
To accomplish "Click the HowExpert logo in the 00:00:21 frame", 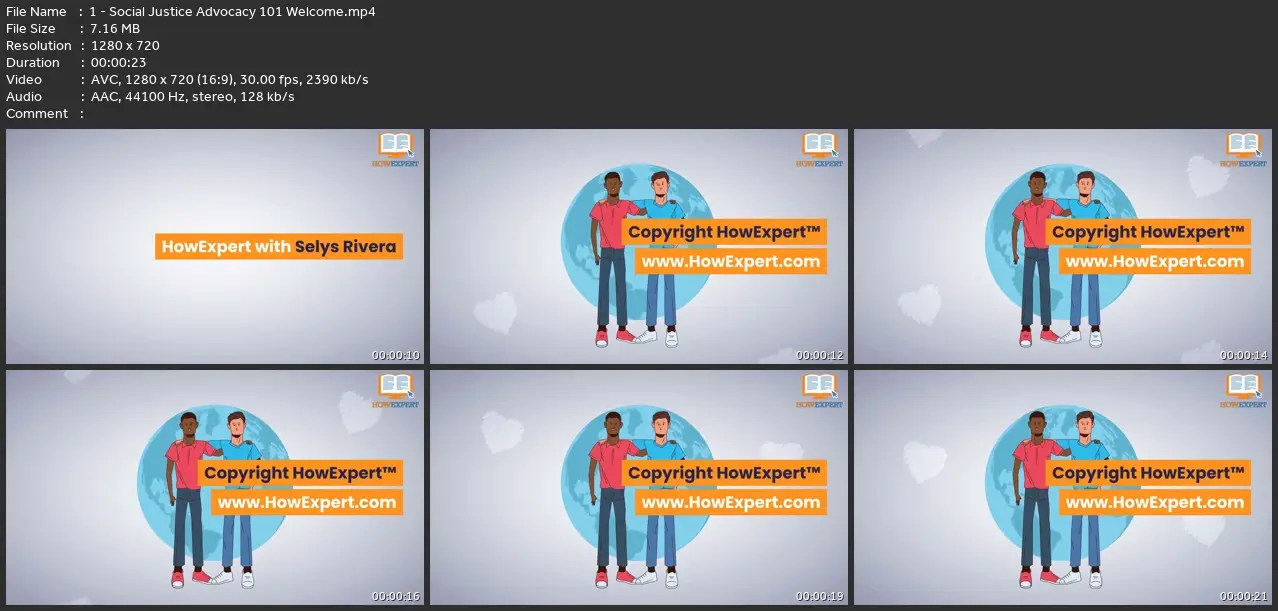I will [1244, 391].
